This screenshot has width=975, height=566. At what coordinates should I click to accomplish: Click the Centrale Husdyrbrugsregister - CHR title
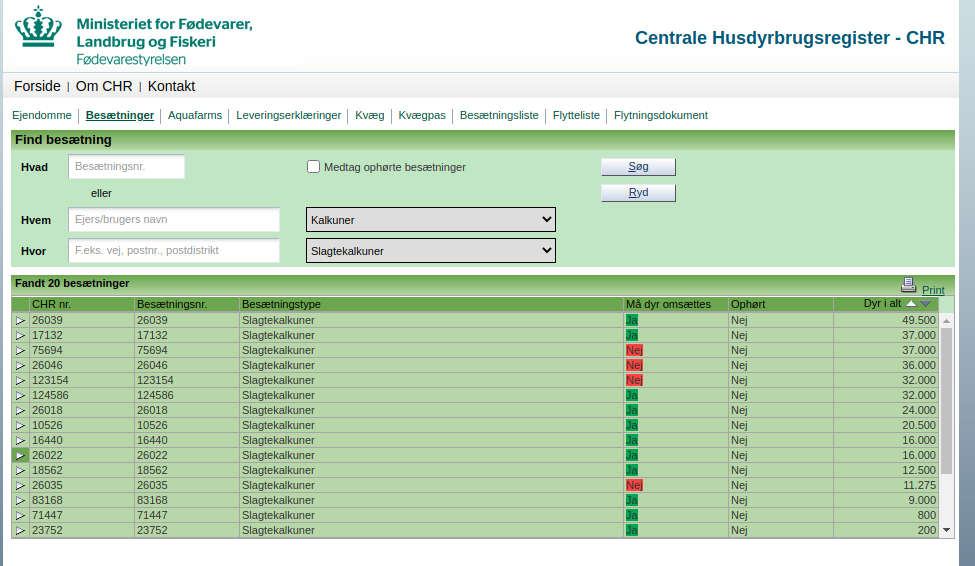790,38
